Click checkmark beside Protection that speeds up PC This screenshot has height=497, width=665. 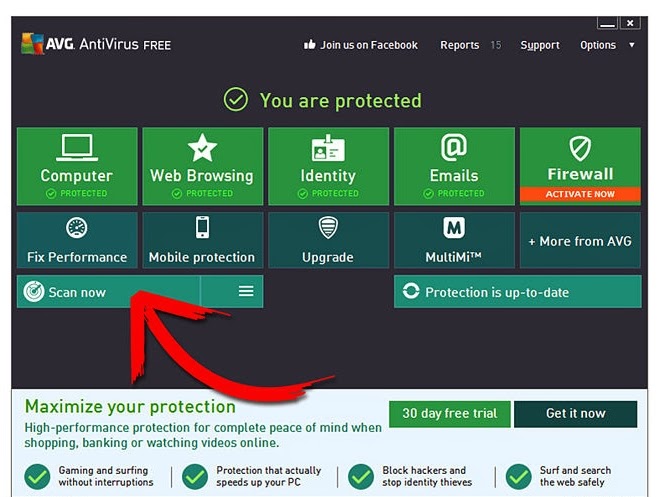click(x=195, y=477)
